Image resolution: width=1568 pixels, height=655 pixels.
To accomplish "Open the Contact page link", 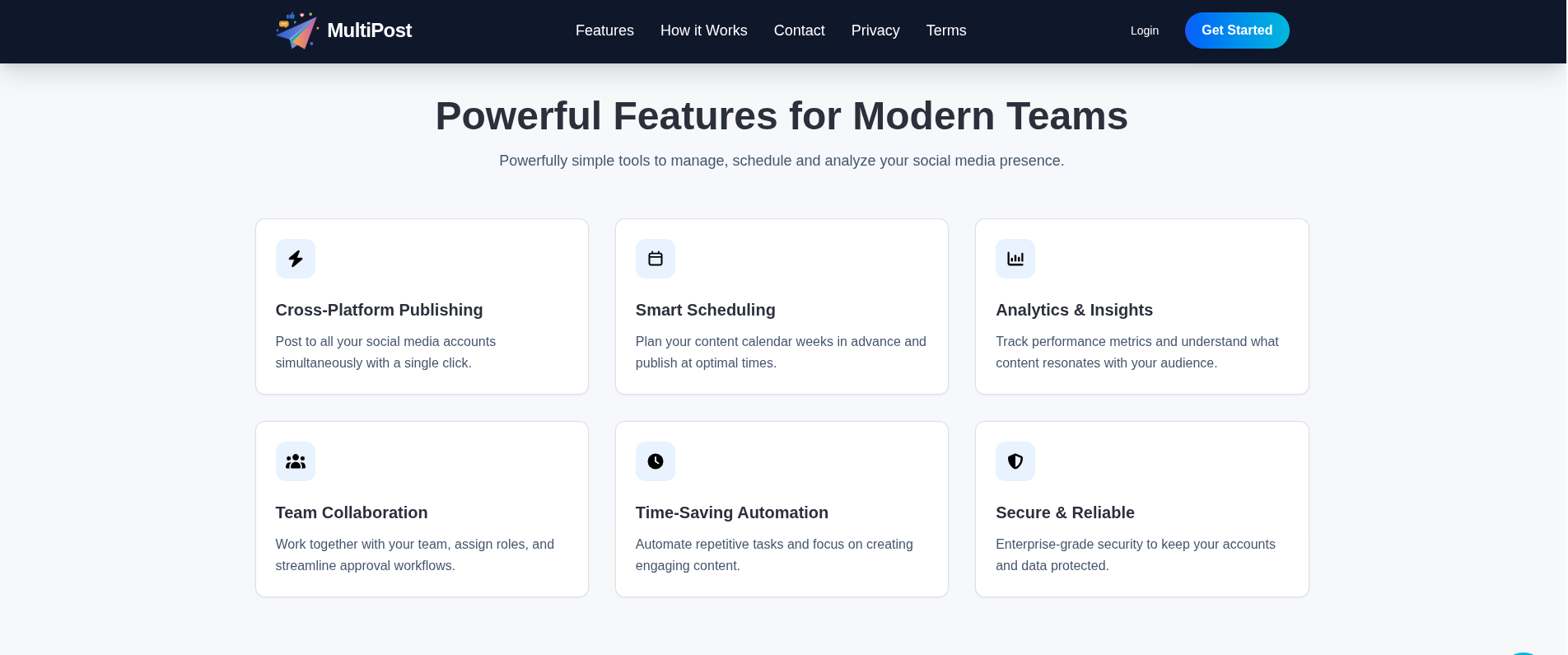I will [x=799, y=30].
